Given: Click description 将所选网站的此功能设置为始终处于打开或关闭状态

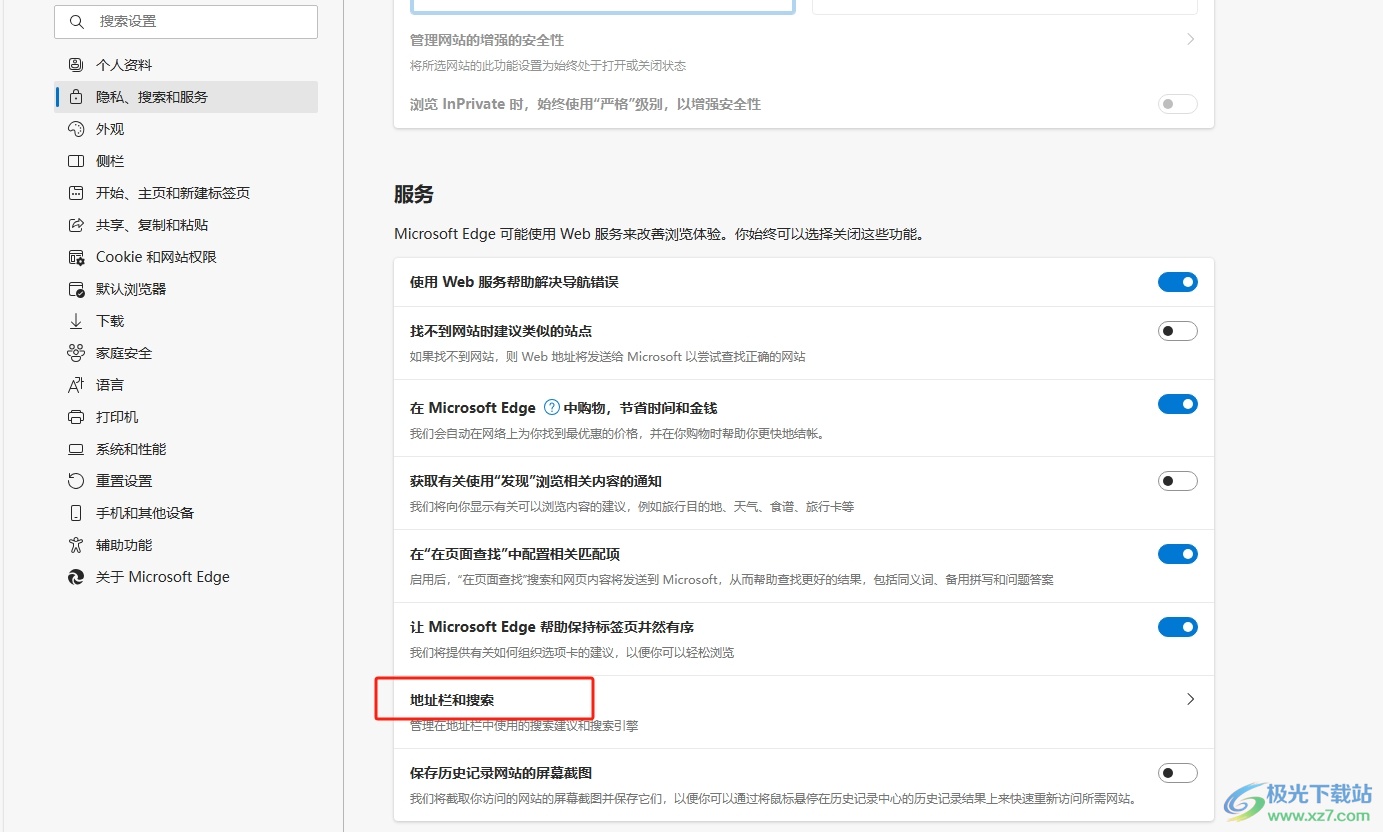Looking at the screenshot, I should pos(548,66).
